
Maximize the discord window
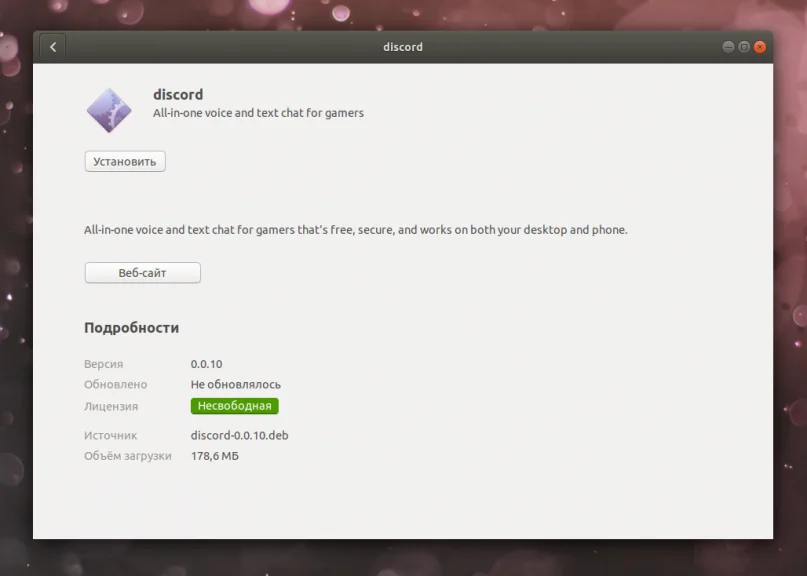744,47
